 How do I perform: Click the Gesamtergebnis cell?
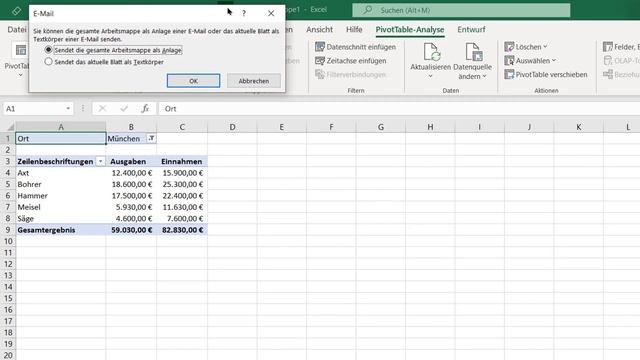(61, 230)
